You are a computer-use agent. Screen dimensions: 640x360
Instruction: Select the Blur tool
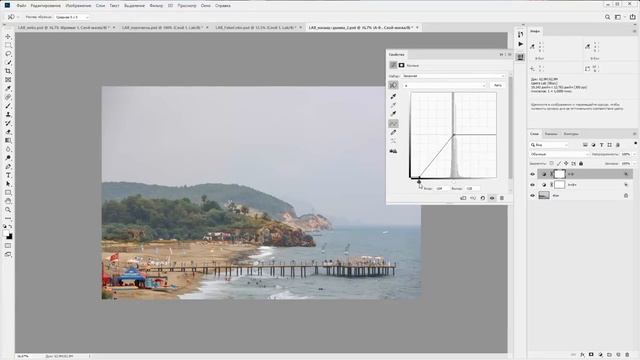point(8,149)
